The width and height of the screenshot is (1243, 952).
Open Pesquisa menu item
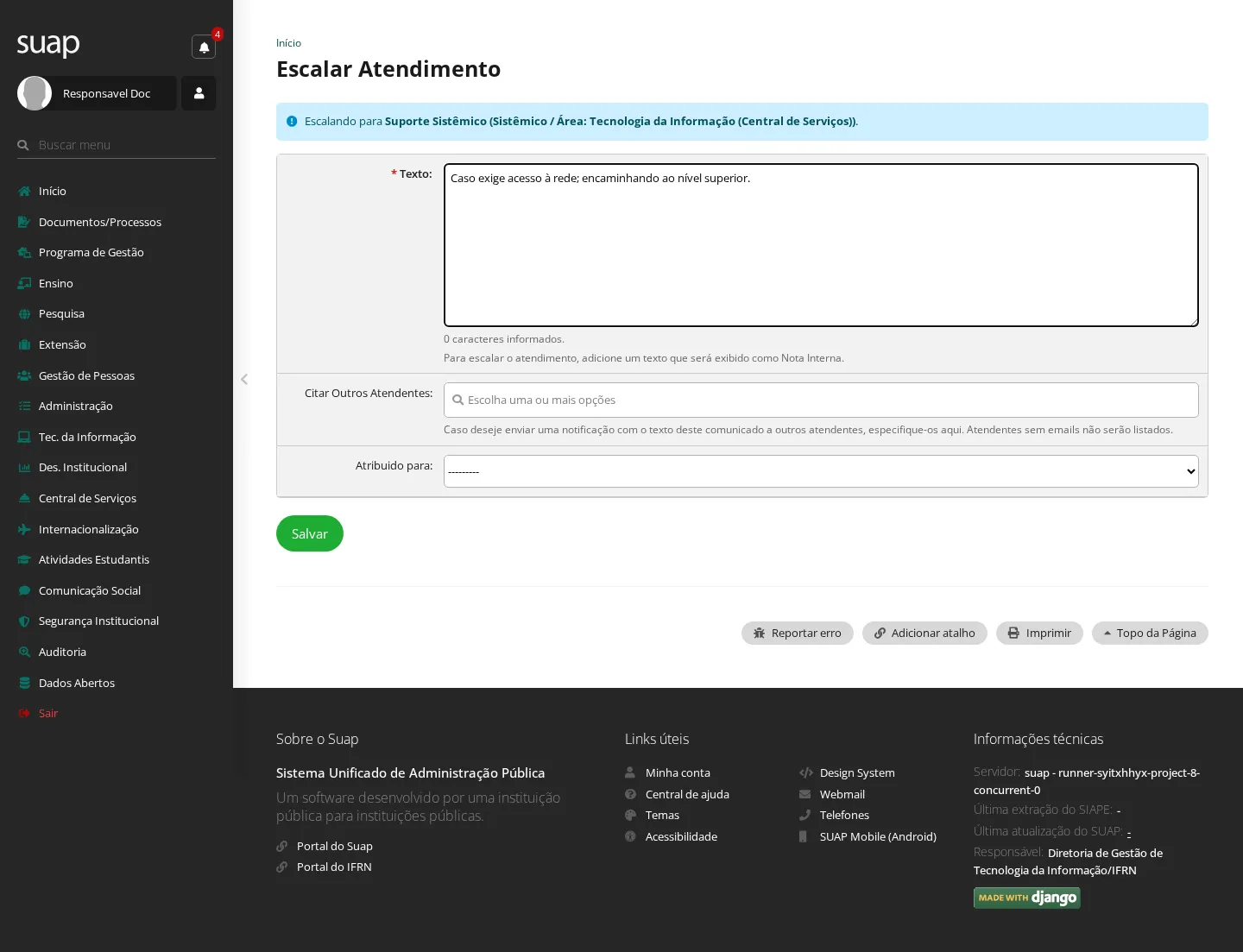coord(61,313)
